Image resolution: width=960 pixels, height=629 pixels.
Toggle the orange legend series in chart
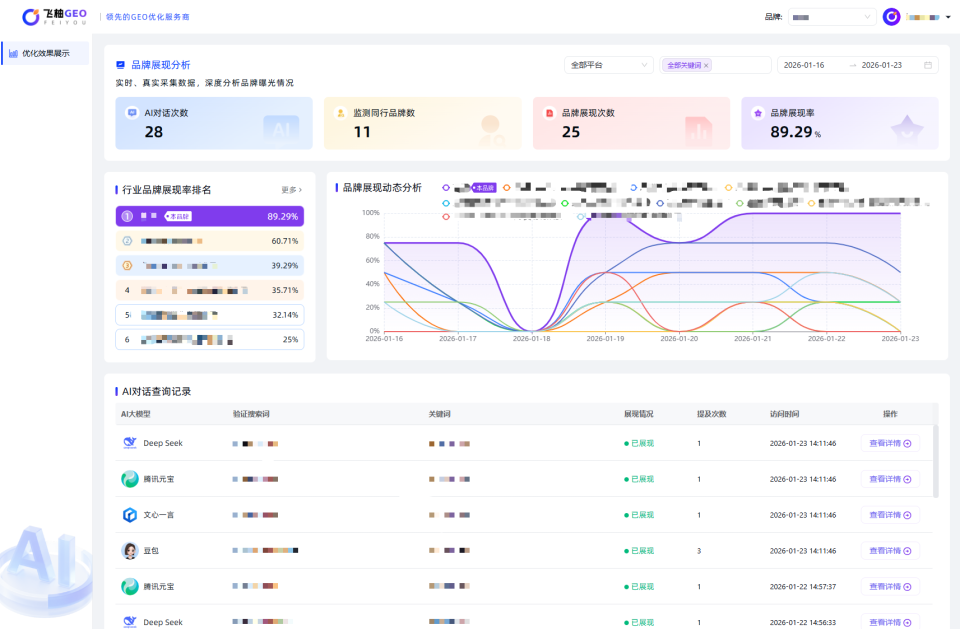[x=507, y=187]
